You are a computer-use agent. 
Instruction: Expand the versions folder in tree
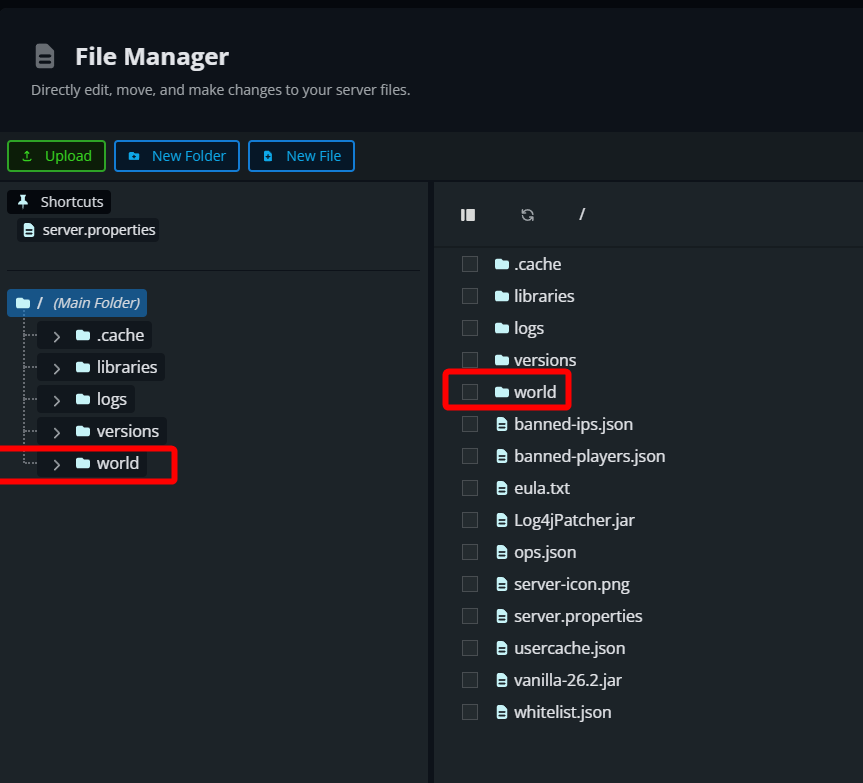(57, 432)
